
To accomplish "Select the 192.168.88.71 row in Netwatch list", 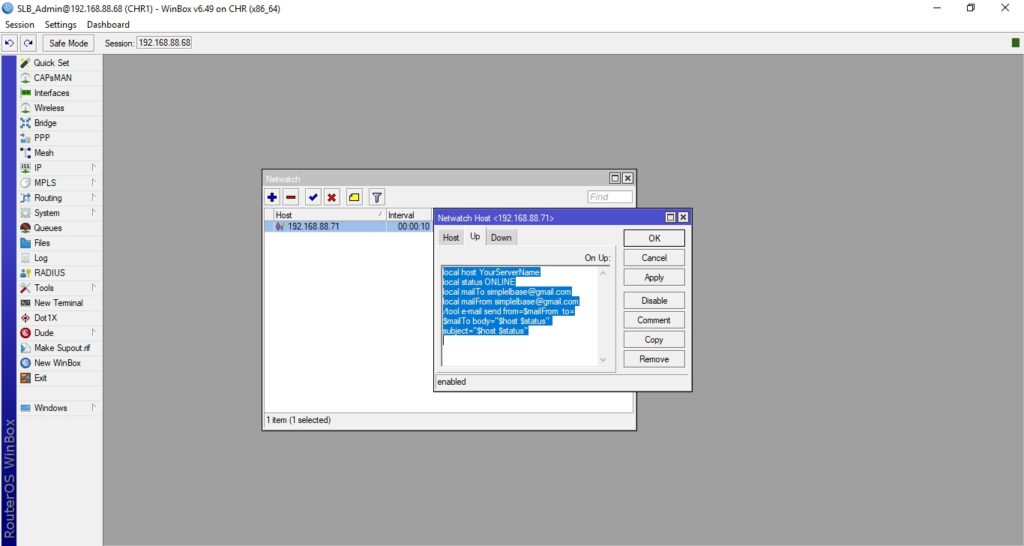I will tap(349, 227).
